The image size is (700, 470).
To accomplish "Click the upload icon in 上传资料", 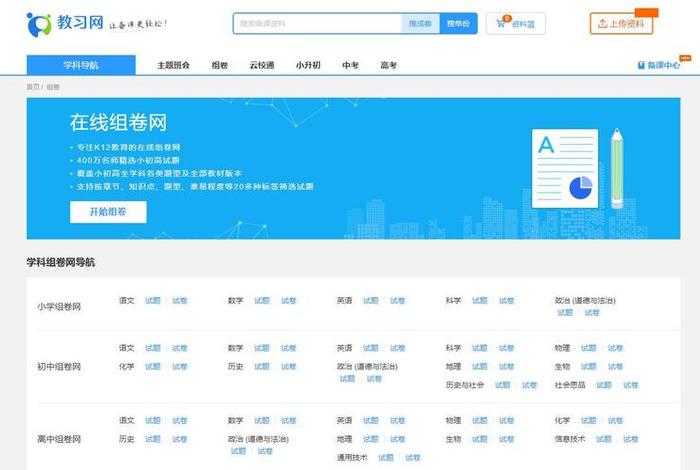I will pos(602,24).
